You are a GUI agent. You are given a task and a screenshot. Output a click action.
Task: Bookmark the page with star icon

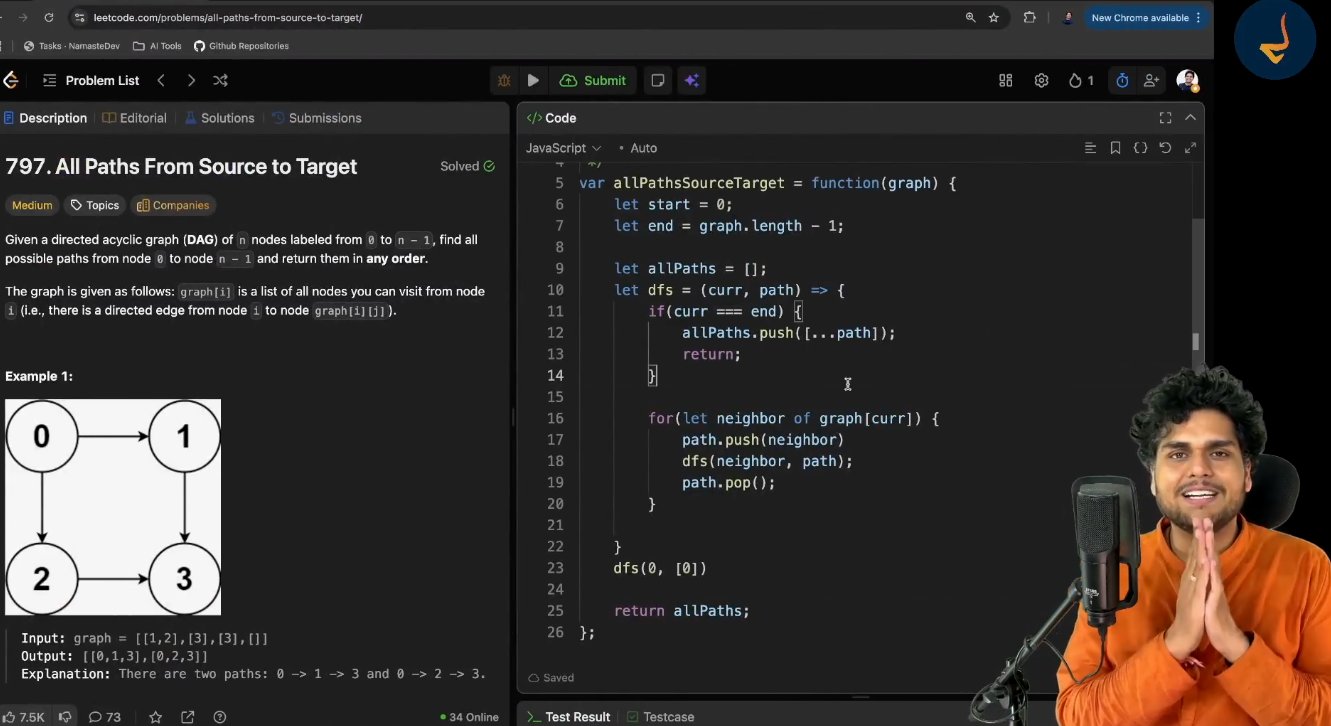click(993, 18)
